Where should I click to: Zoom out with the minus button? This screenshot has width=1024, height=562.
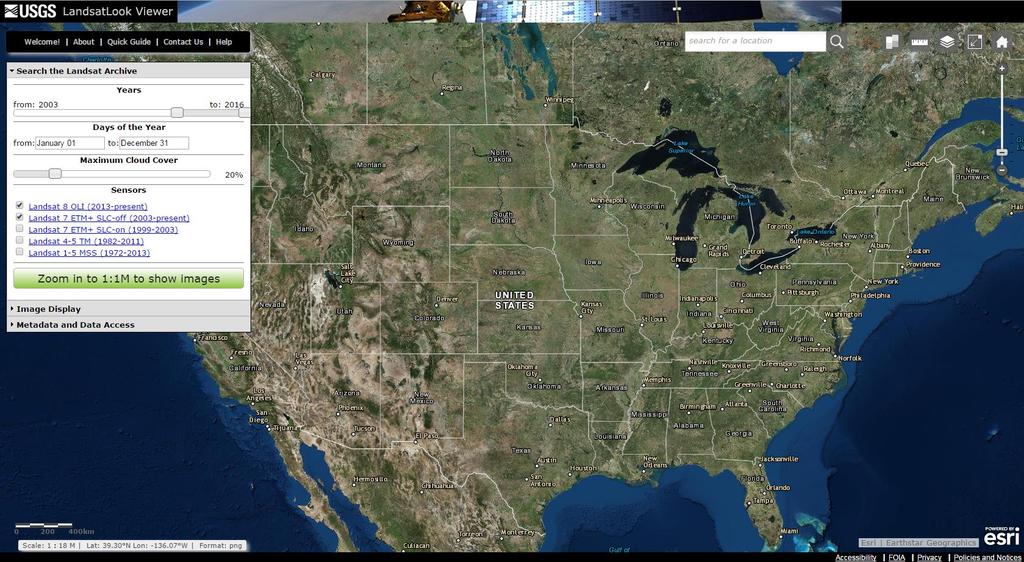[1002, 170]
